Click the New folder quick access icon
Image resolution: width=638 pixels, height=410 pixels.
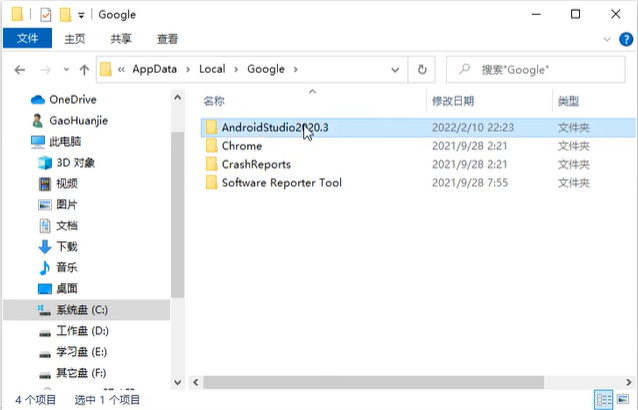tap(66, 15)
